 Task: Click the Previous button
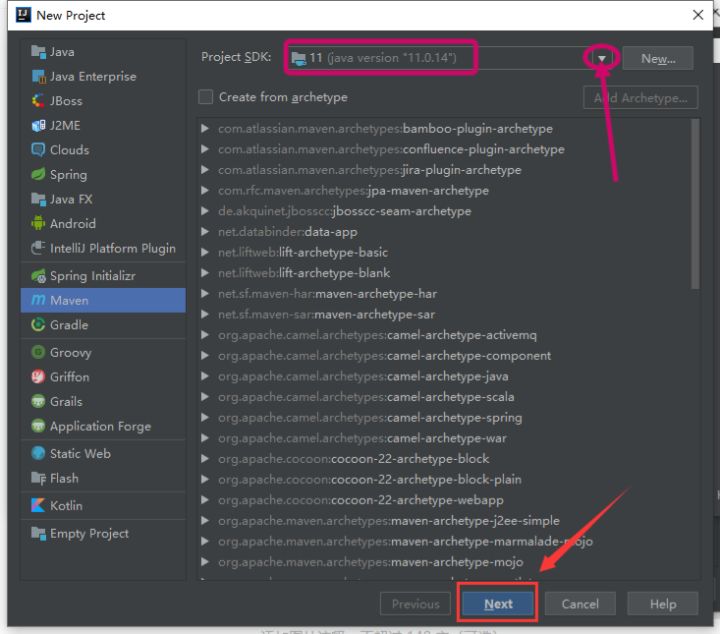tap(416, 604)
